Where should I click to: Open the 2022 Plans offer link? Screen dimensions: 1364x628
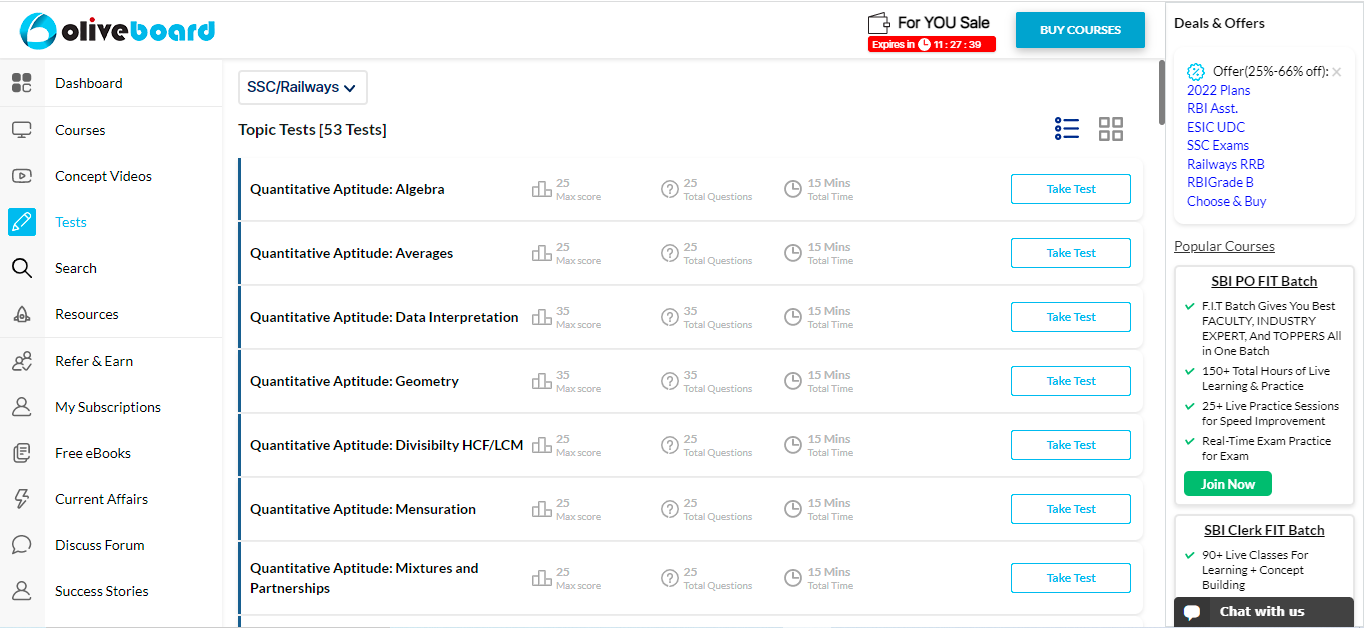[x=1219, y=90]
